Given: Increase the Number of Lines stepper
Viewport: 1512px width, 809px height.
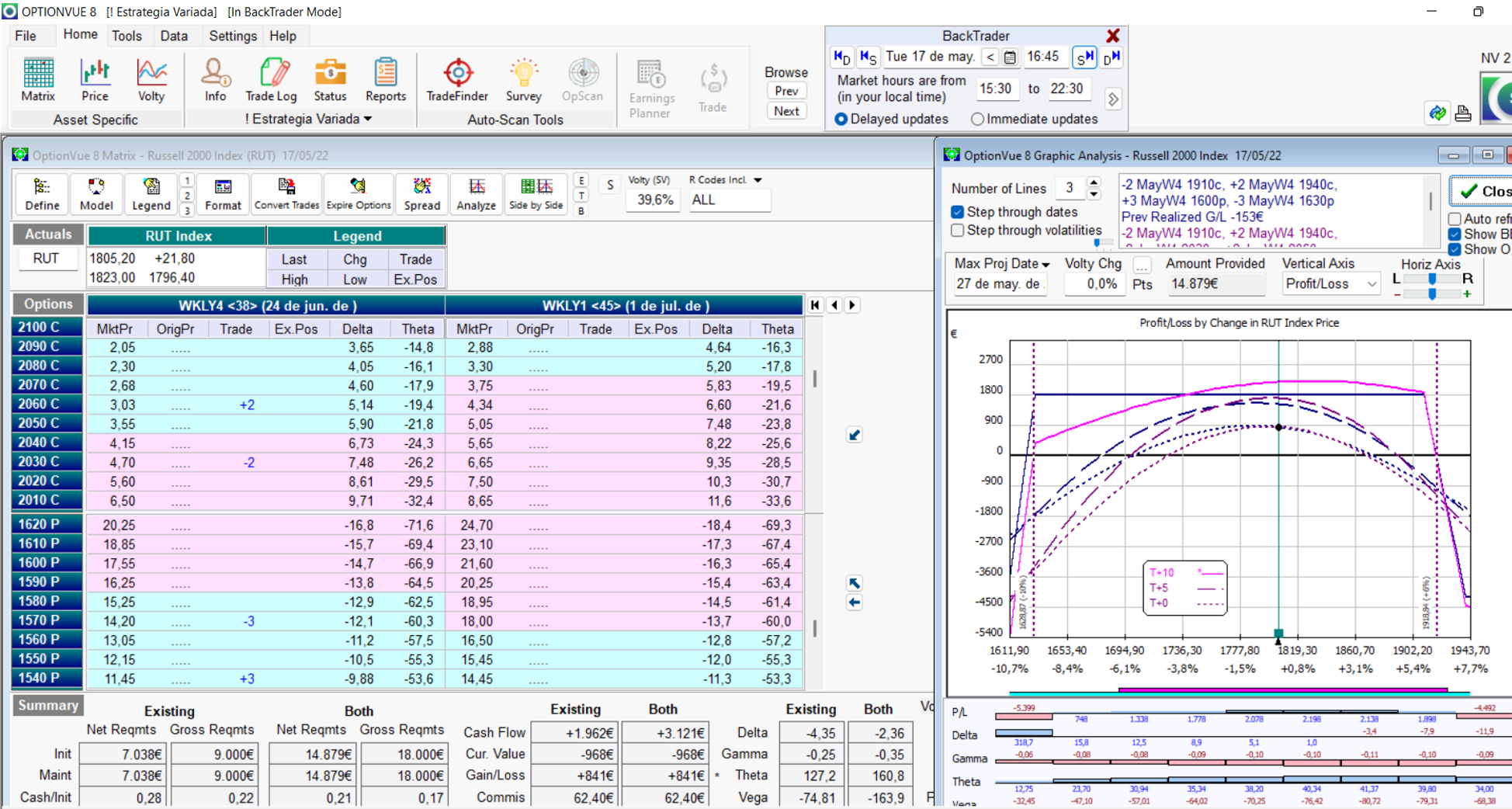Looking at the screenshot, I should [x=1094, y=182].
